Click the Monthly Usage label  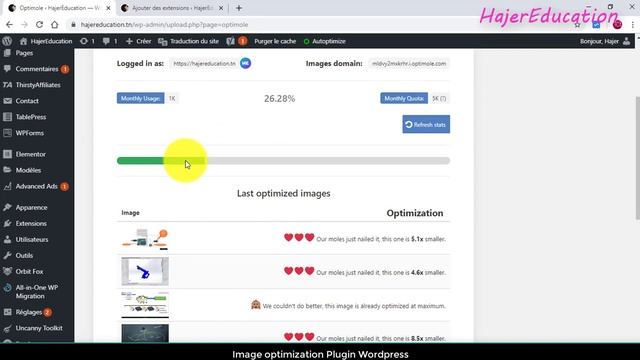140,98
